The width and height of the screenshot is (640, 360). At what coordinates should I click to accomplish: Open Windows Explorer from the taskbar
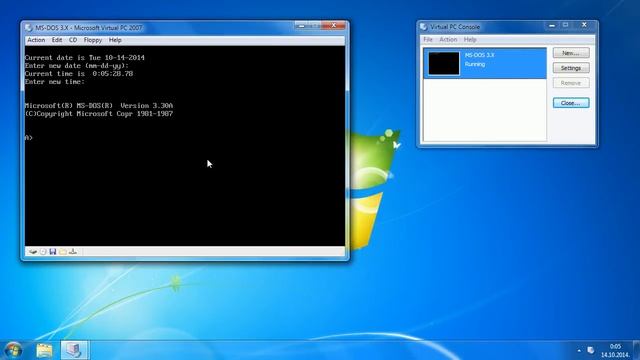coord(44,350)
